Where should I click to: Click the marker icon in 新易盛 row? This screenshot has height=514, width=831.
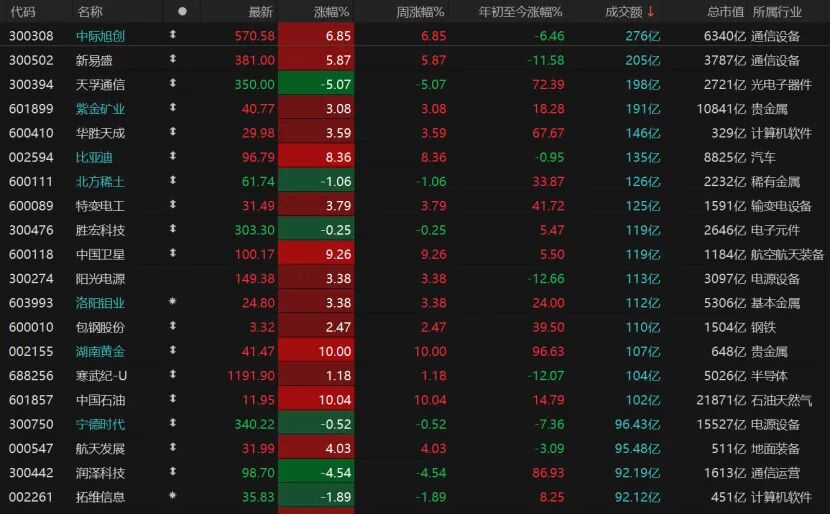(x=172, y=59)
